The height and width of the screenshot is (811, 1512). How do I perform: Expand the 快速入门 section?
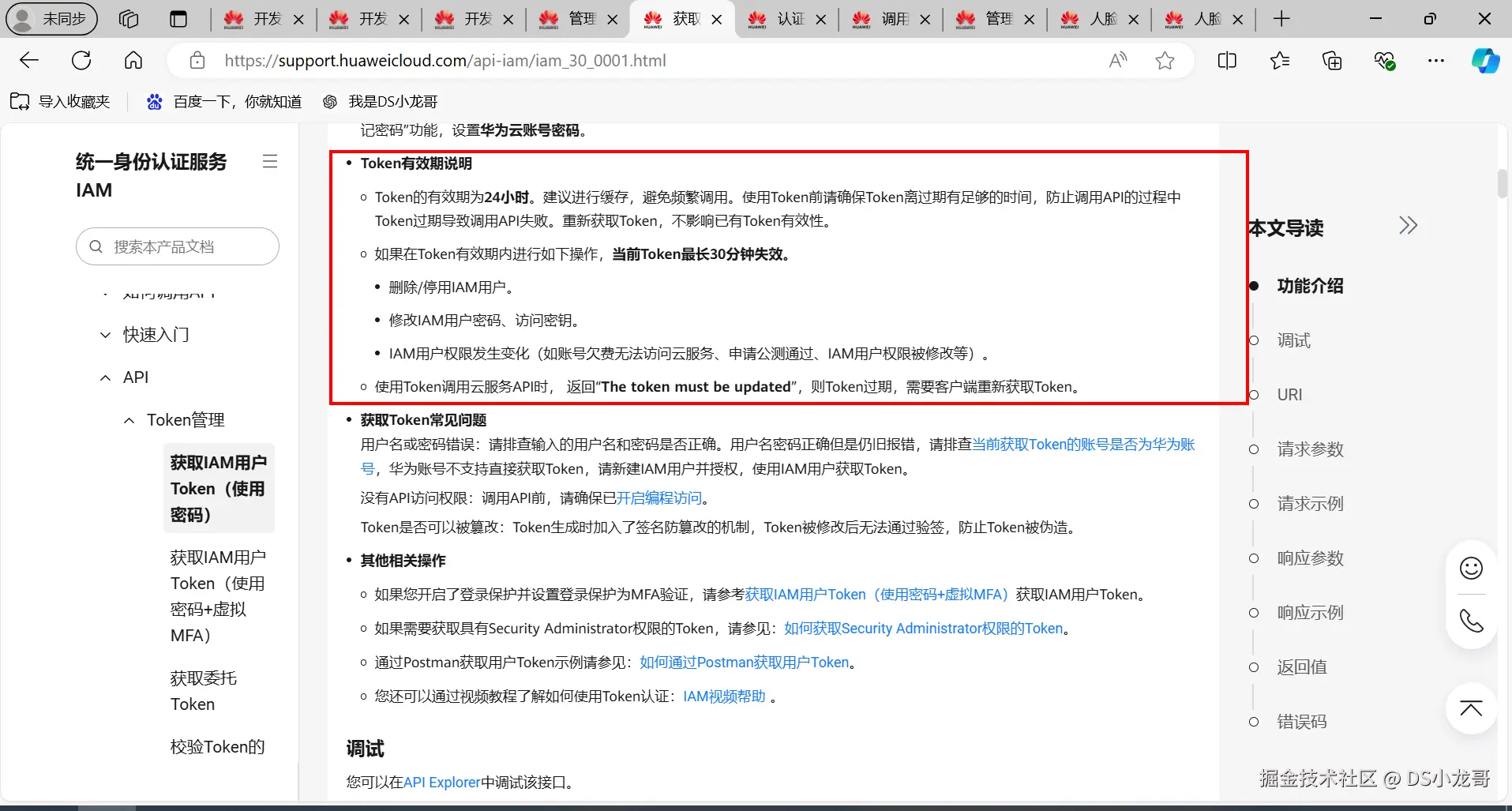click(156, 335)
